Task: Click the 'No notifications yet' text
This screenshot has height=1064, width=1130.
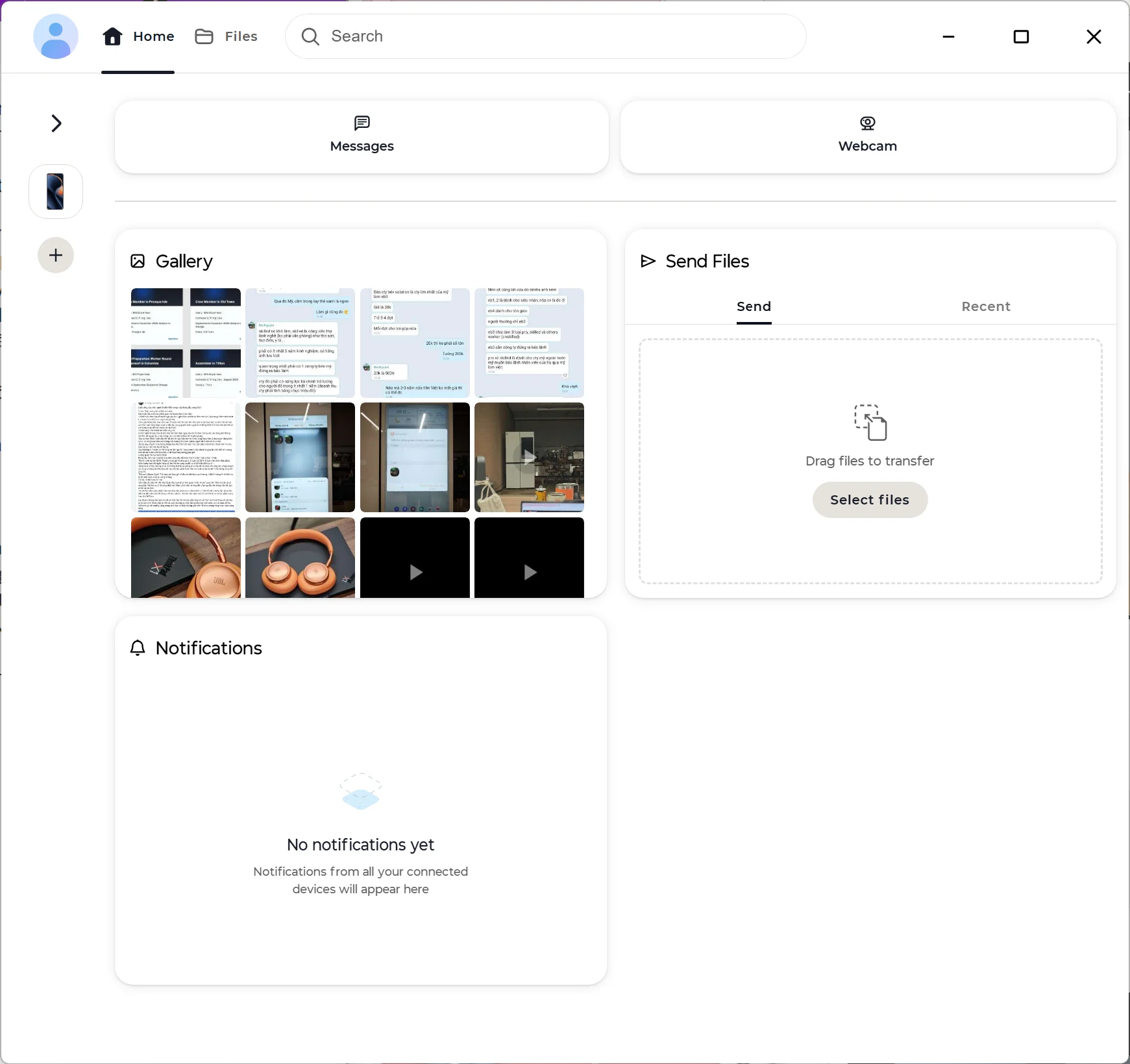Action: tap(361, 845)
